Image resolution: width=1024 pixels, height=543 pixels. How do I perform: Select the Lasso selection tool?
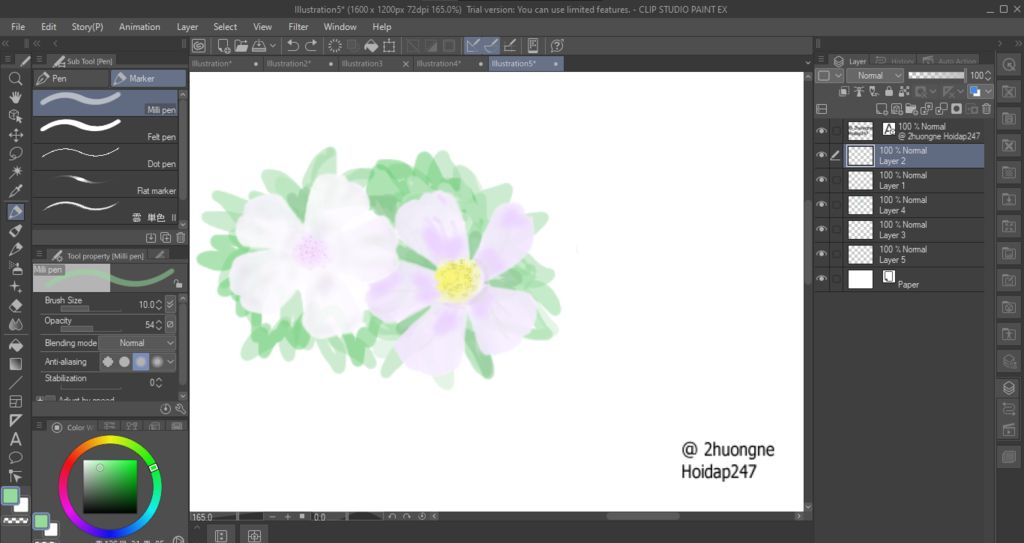[16, 154]
